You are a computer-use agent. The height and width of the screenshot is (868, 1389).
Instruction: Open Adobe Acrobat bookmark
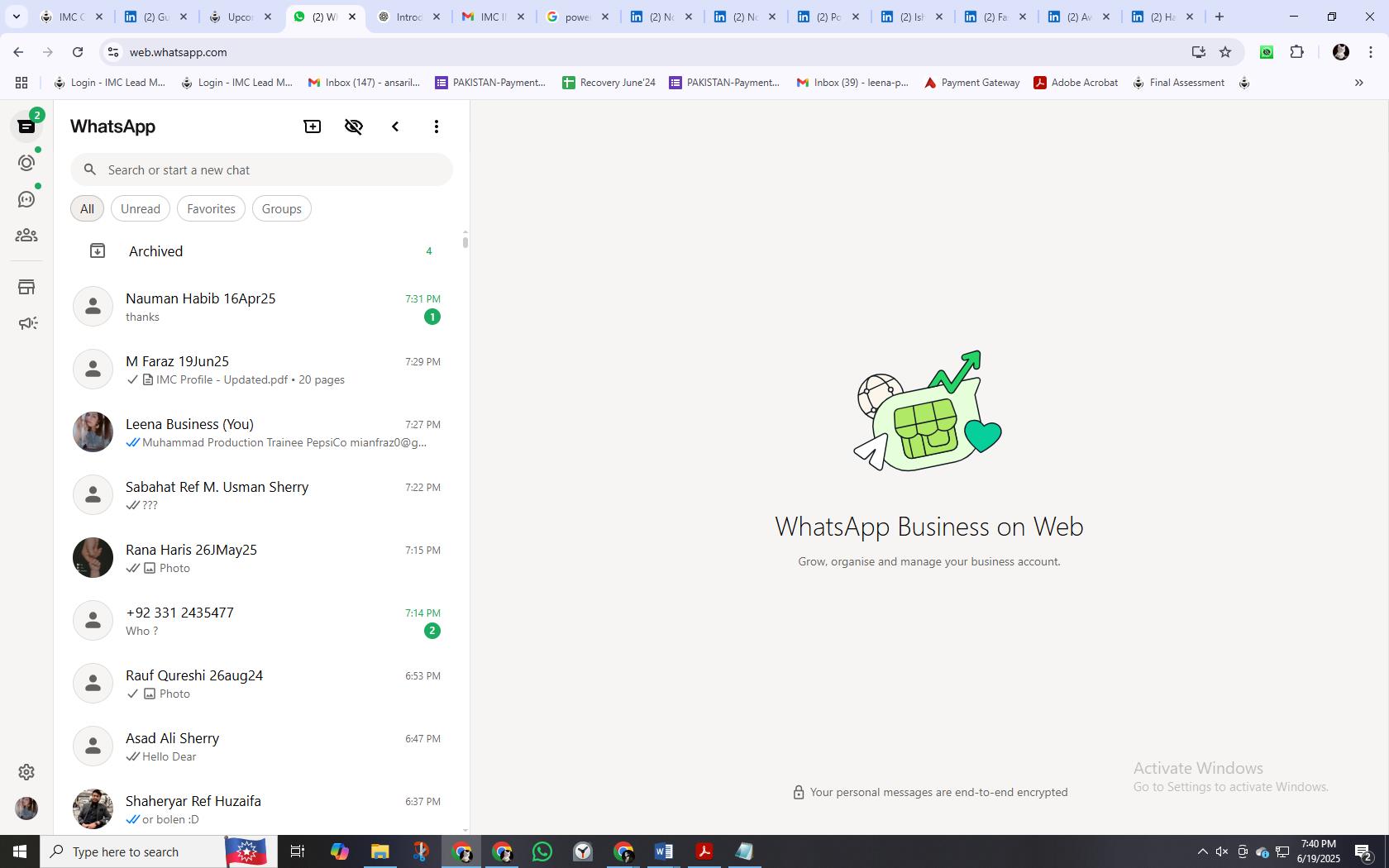[1076, 83]
